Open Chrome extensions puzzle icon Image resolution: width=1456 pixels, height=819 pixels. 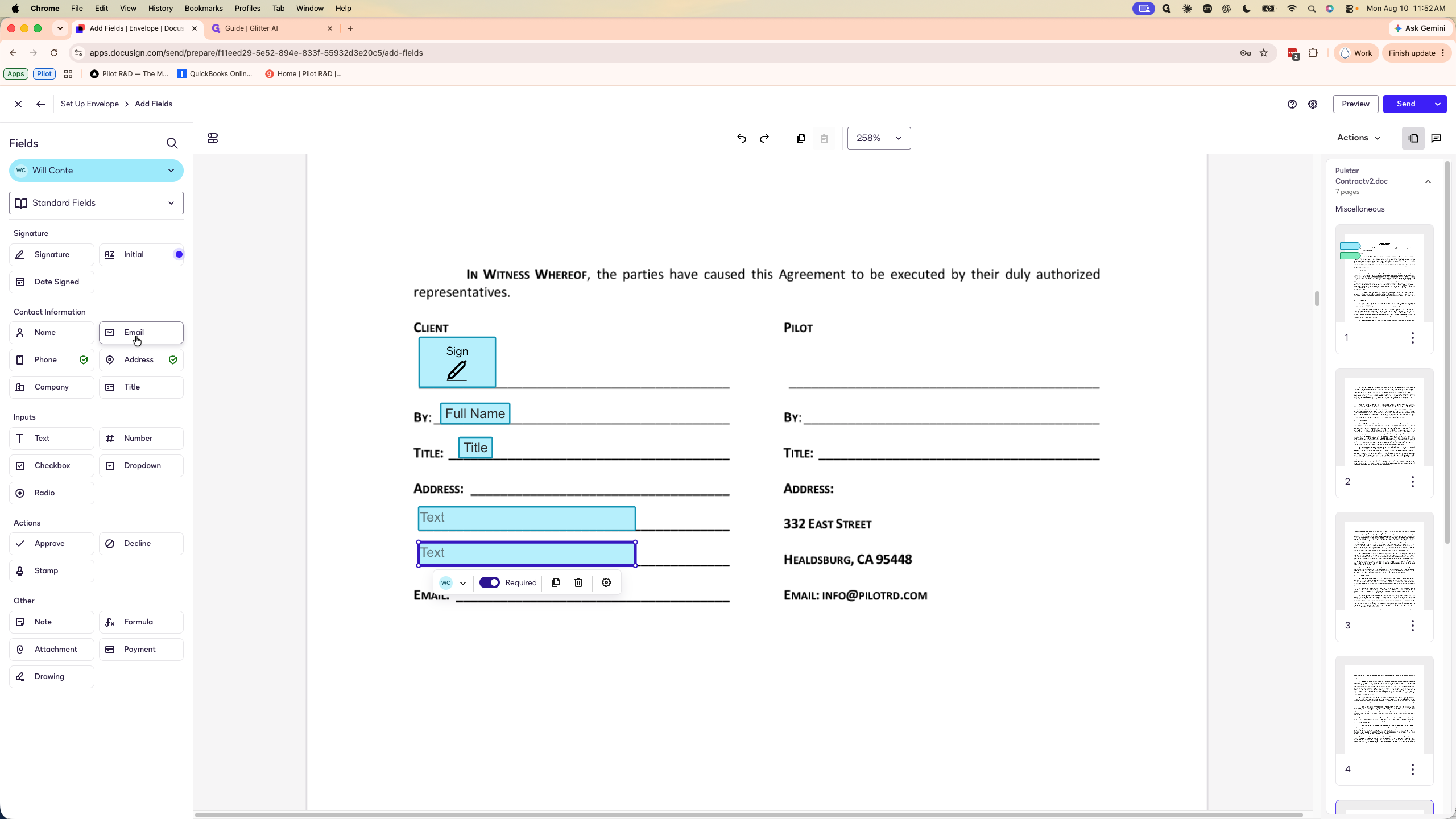click(1313, 53)
